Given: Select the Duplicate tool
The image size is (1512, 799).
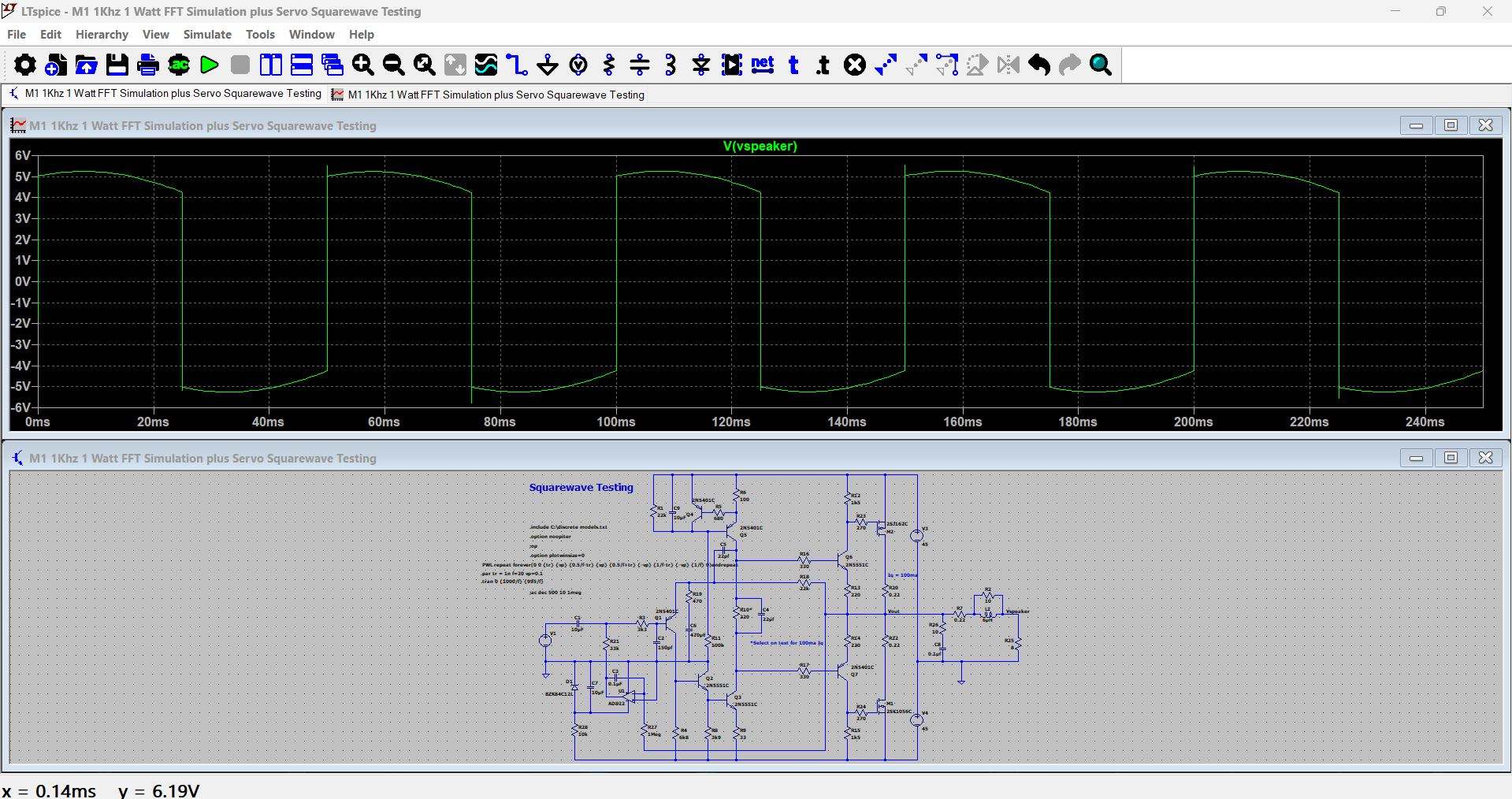Looking at the screenshot, I should click(x=886, y=65).
